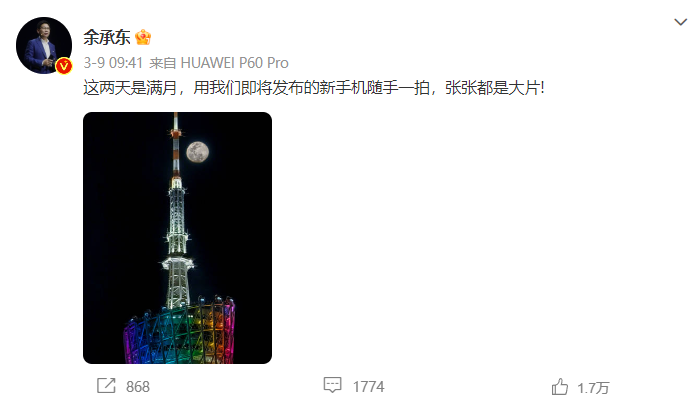
Task: Click the repost share arrow icon
Action: point(106,385)
